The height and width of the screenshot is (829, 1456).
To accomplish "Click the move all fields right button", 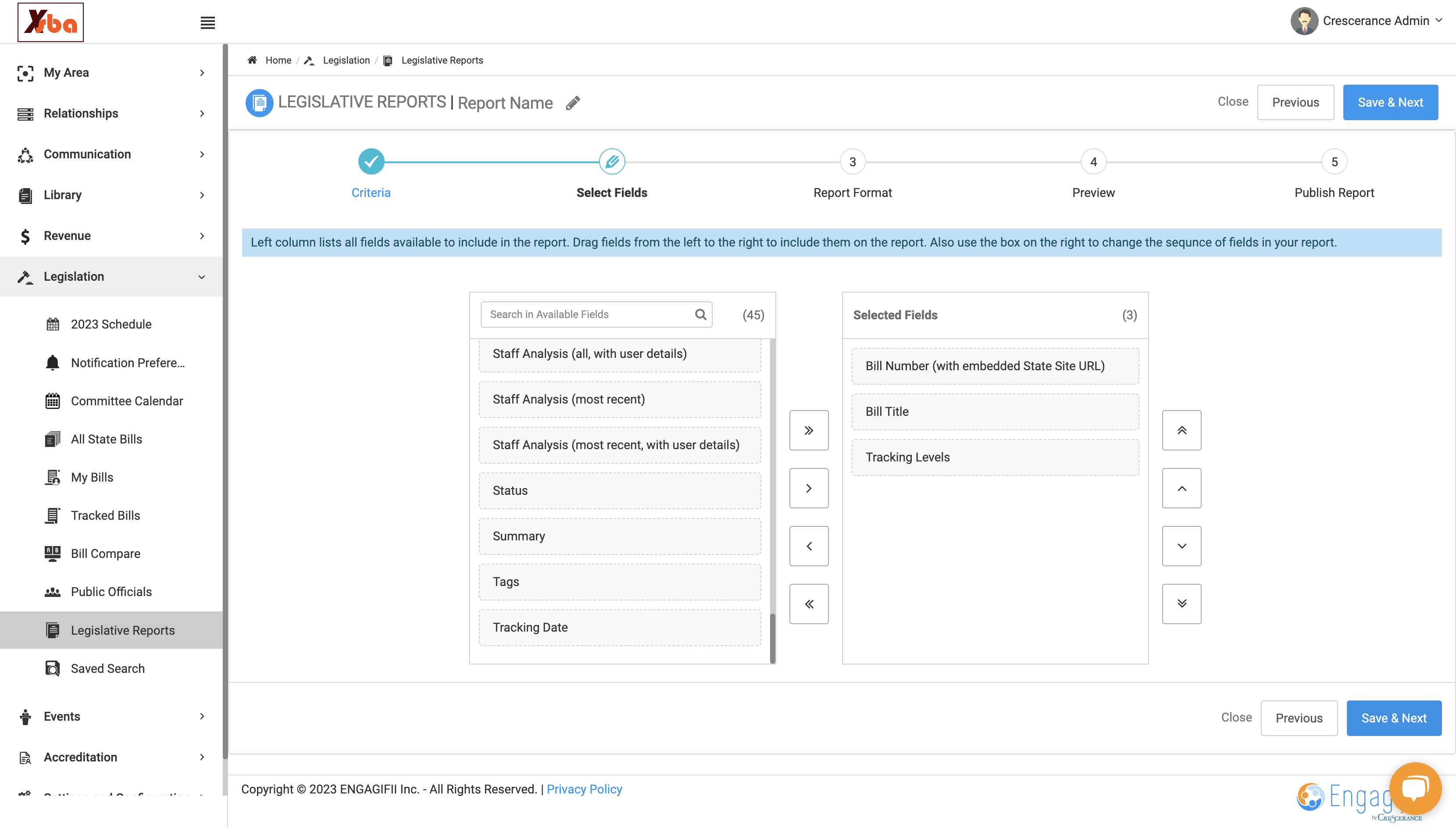I will click(808, 430).
